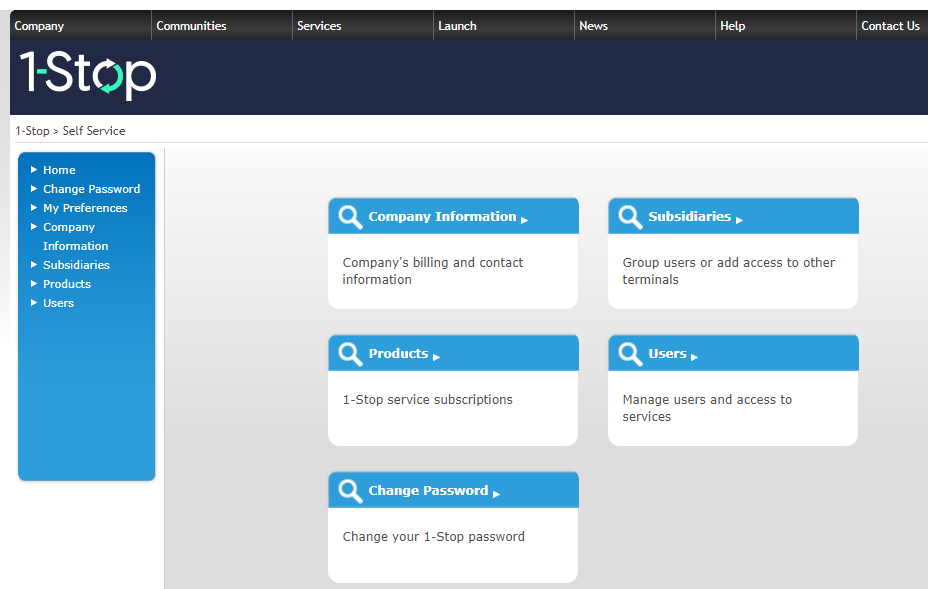Open the Communities menu

[191, 26]
